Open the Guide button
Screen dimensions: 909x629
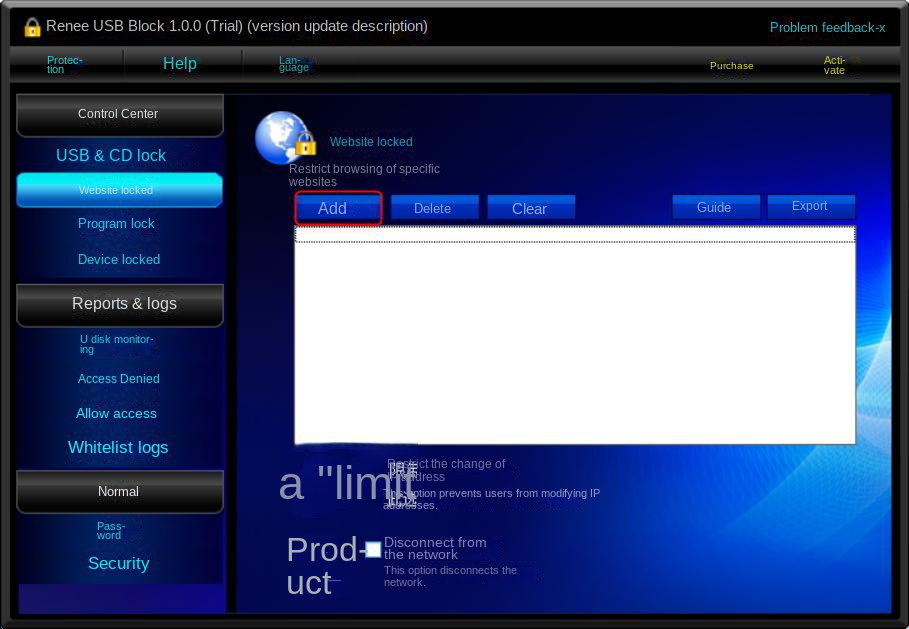pyautogui.click(x=714, y=207)
